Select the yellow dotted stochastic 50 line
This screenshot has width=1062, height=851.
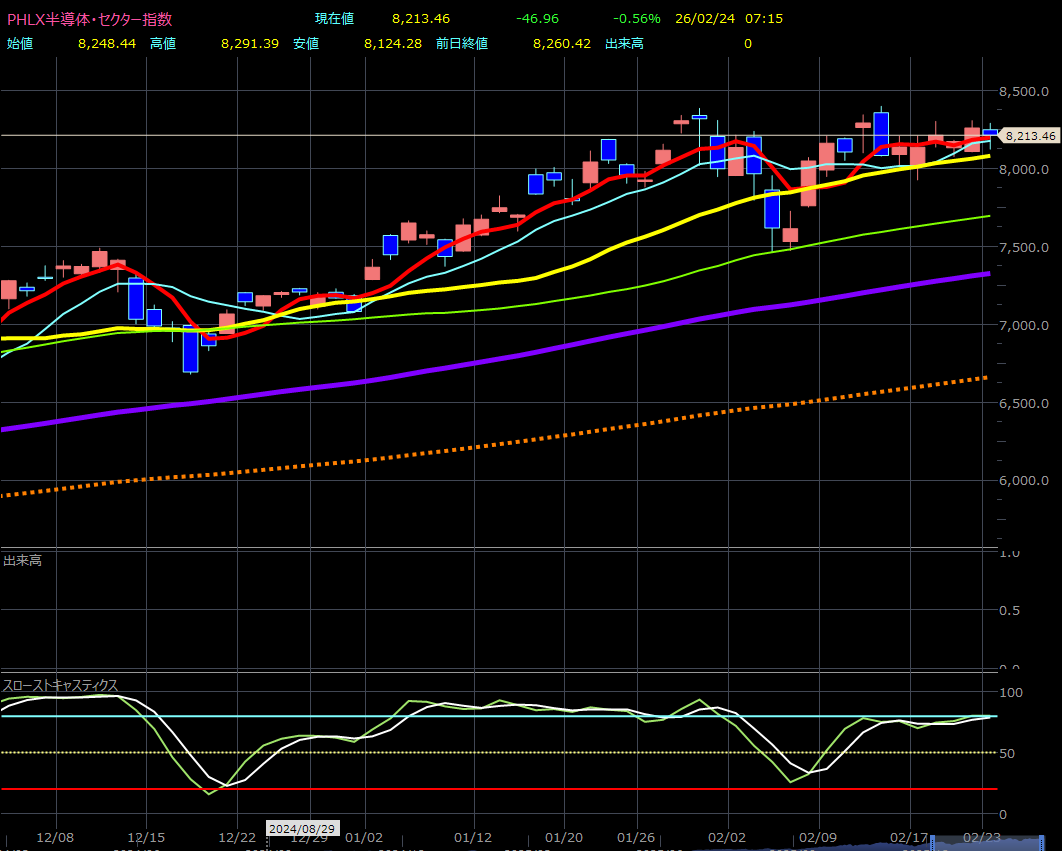(500, 752)
